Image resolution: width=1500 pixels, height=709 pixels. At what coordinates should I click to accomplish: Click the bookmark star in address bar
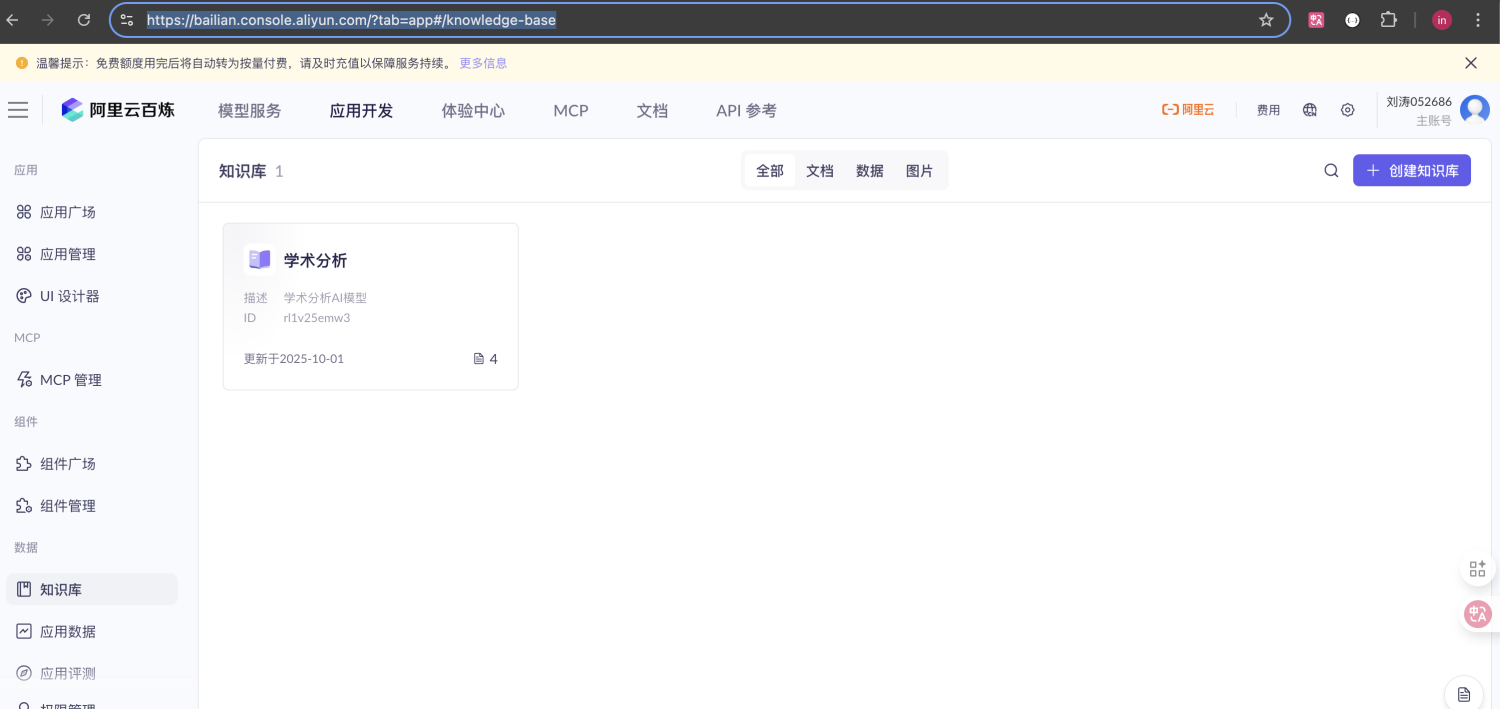click(1266, 19)
